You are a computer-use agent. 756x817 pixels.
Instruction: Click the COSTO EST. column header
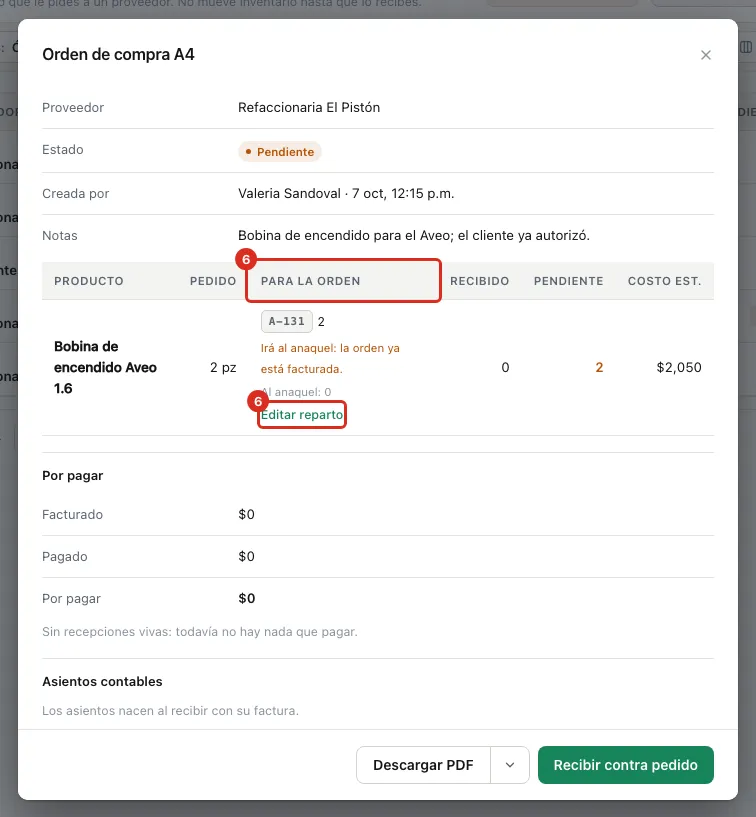click(x=664, y=281)
